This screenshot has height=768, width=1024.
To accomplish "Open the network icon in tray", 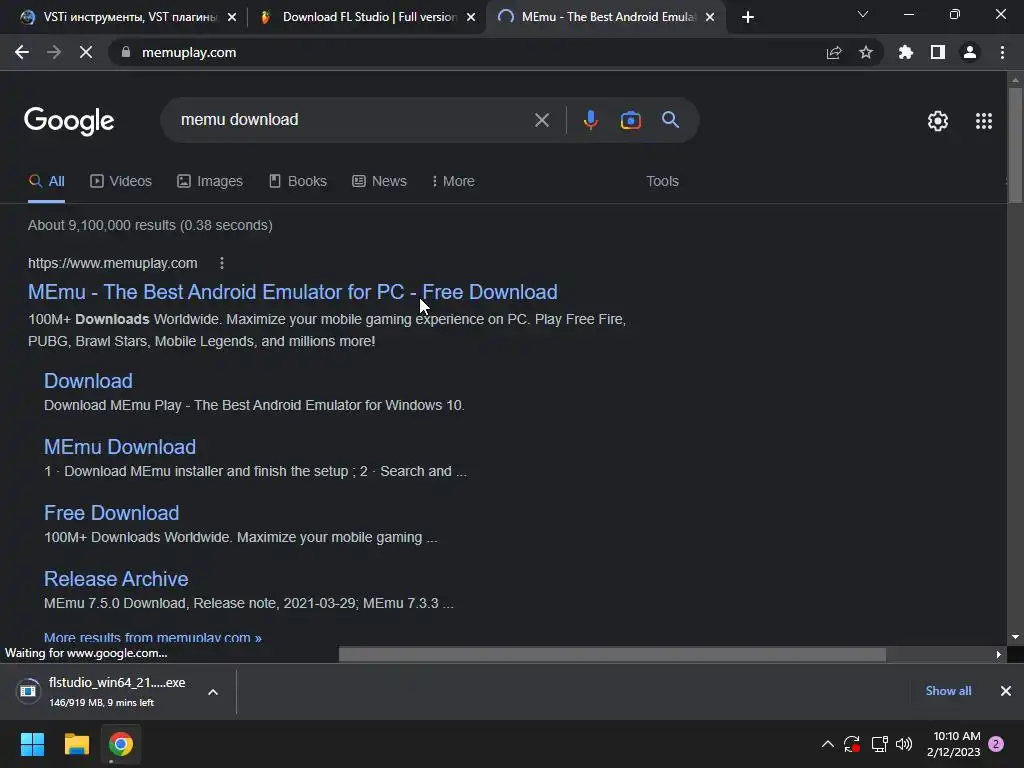I will point(880,744).
